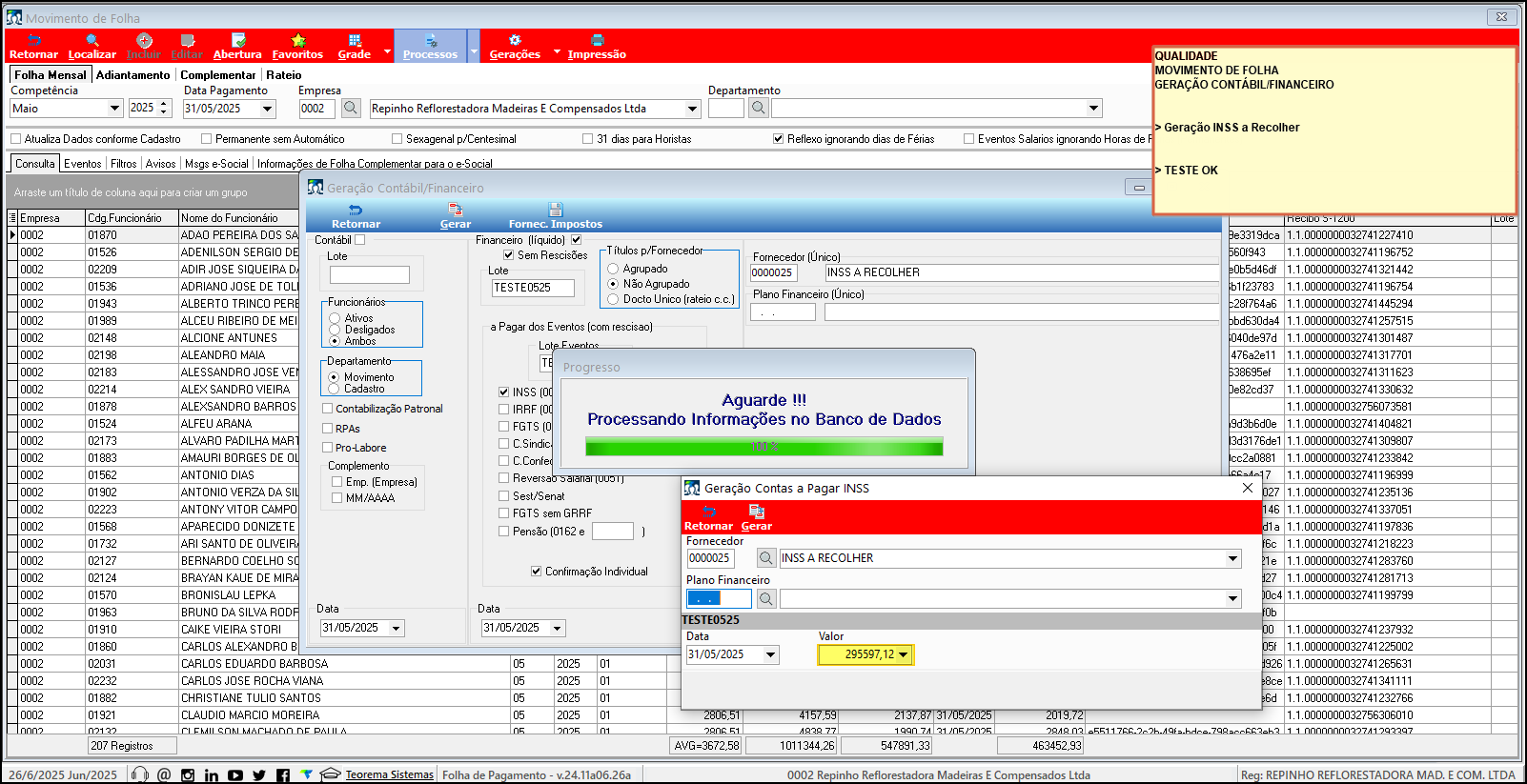Open the Twitter icon in status bar
Screen dimensions: 1527x784
tap(259, 774)
